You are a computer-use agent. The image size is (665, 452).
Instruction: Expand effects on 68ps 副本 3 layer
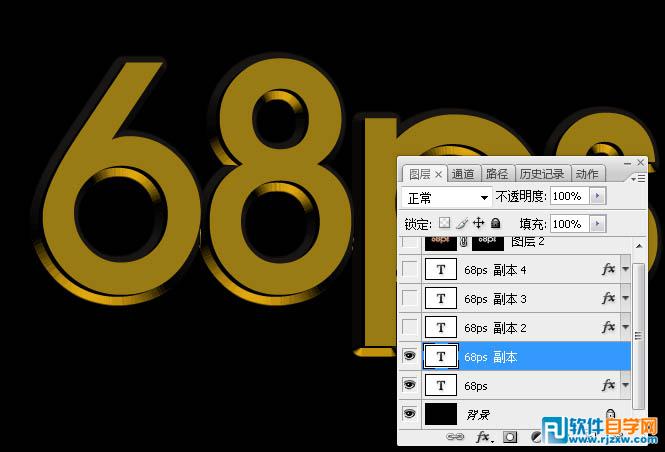tap(626, 298)
